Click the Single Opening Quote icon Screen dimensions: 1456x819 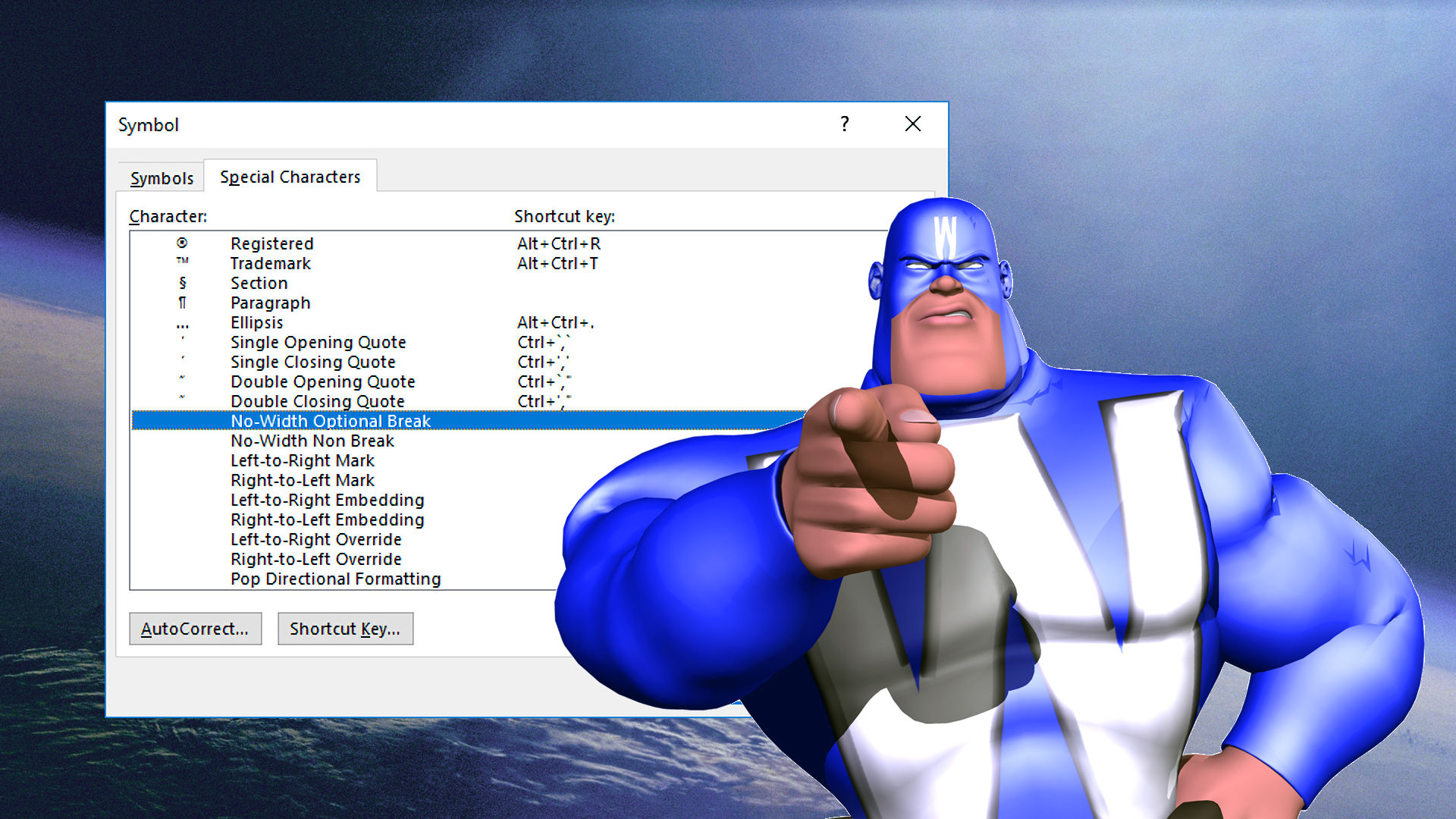click(182, 342)
